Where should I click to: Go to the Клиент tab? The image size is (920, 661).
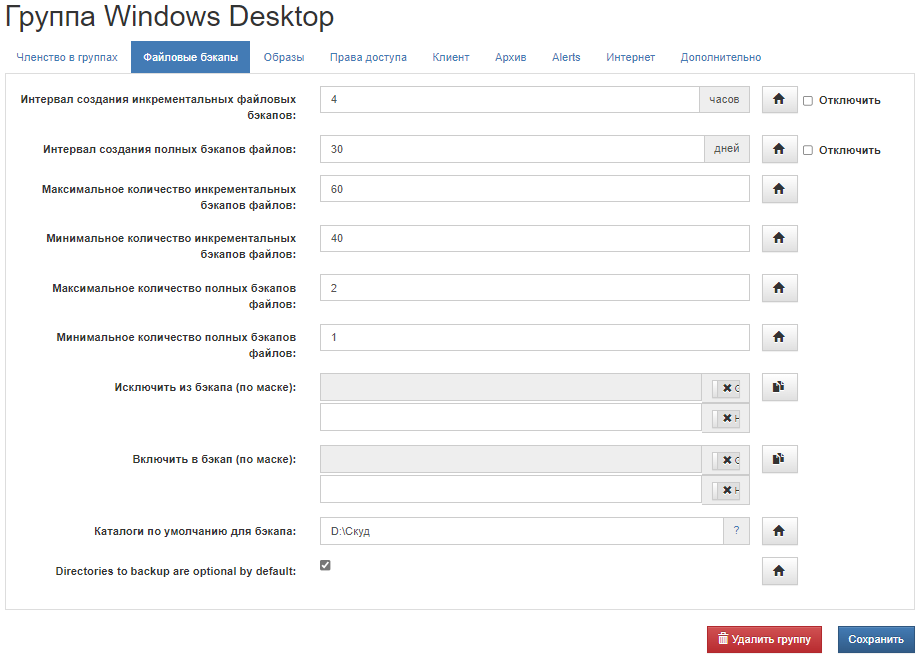(x=451, y=57)
